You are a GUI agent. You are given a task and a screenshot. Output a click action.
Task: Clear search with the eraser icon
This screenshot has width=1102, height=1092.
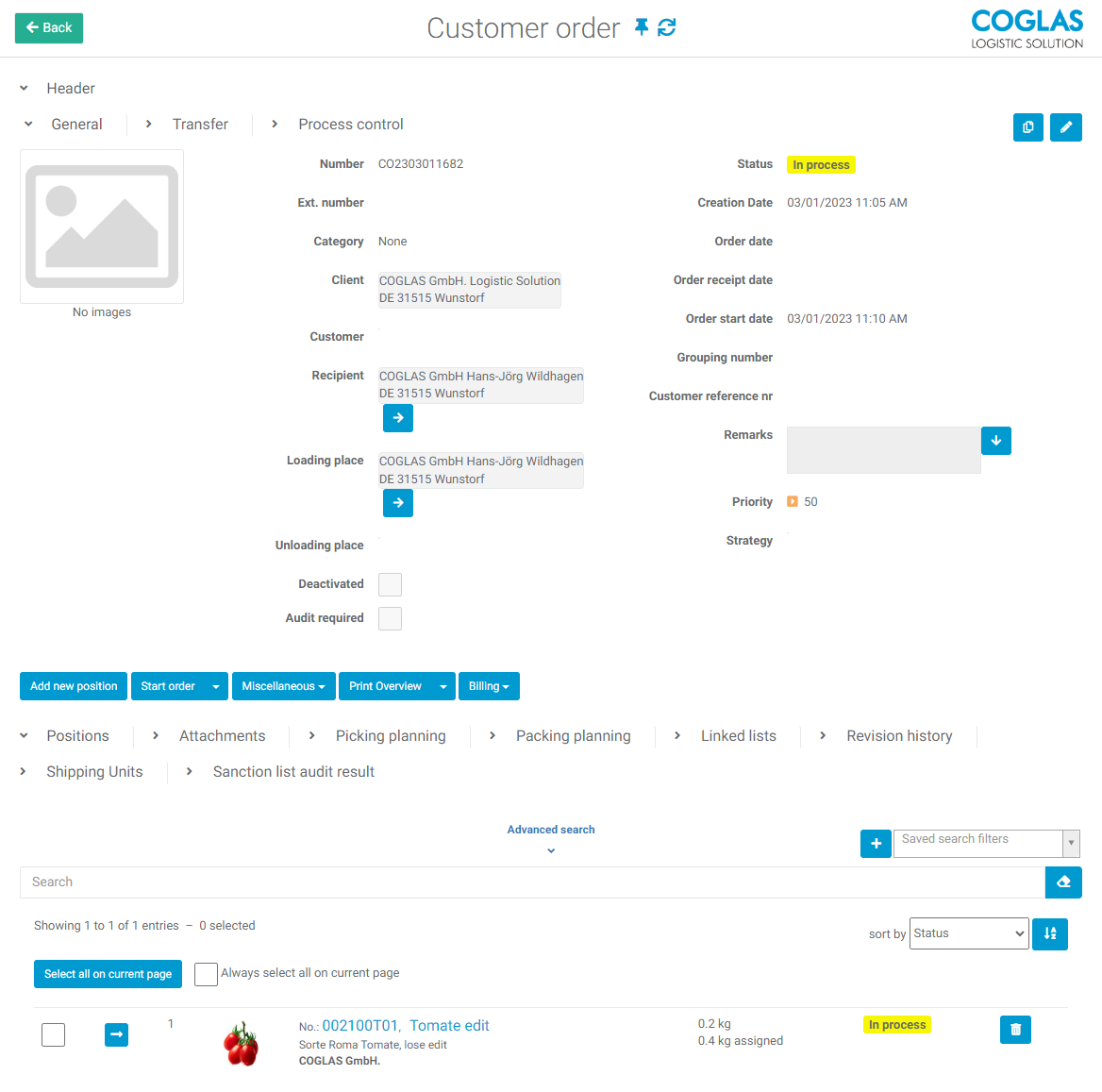[1063, 882]
